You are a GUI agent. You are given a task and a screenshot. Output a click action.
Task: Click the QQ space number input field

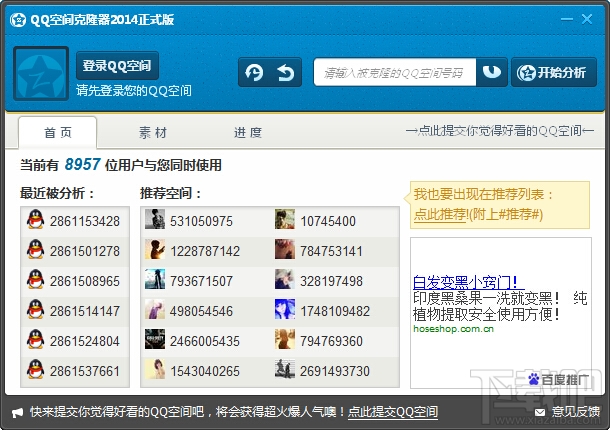(394, 72)
